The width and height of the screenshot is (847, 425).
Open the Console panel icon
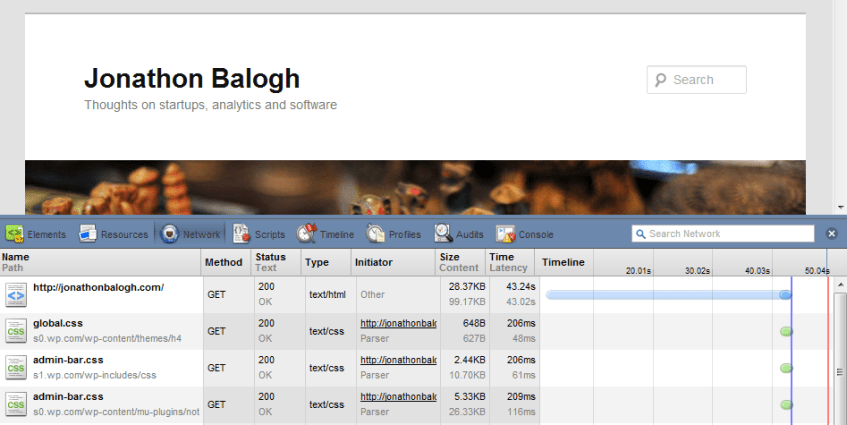pyautogui.click(x=506, y=234)
